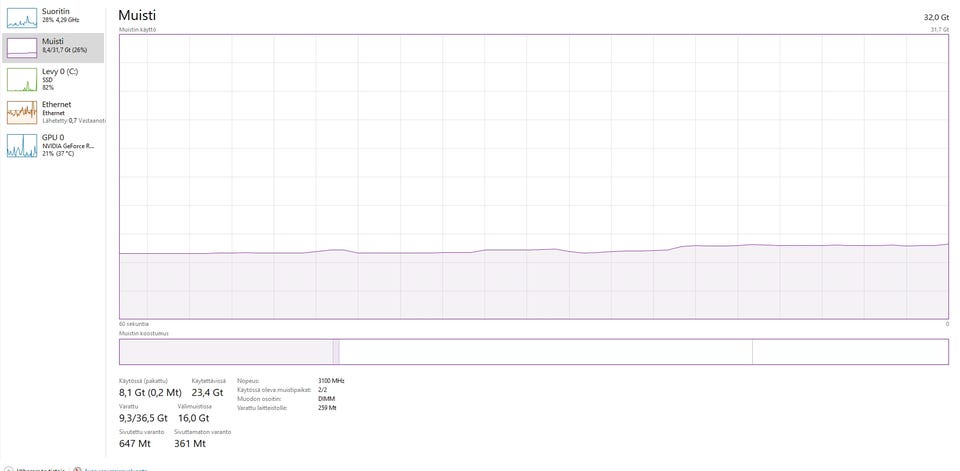Click the wide standby segment of composition bar

pyautogui.click(x=546, y=352)
